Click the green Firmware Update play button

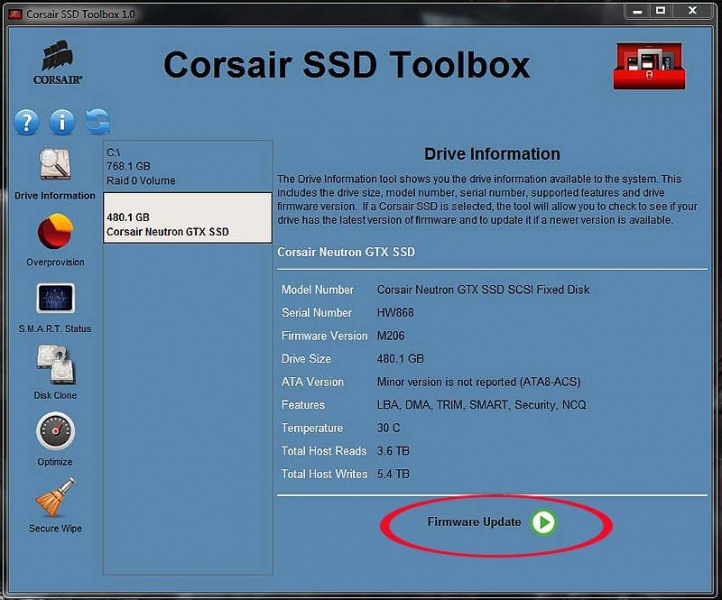click(543, 522)
